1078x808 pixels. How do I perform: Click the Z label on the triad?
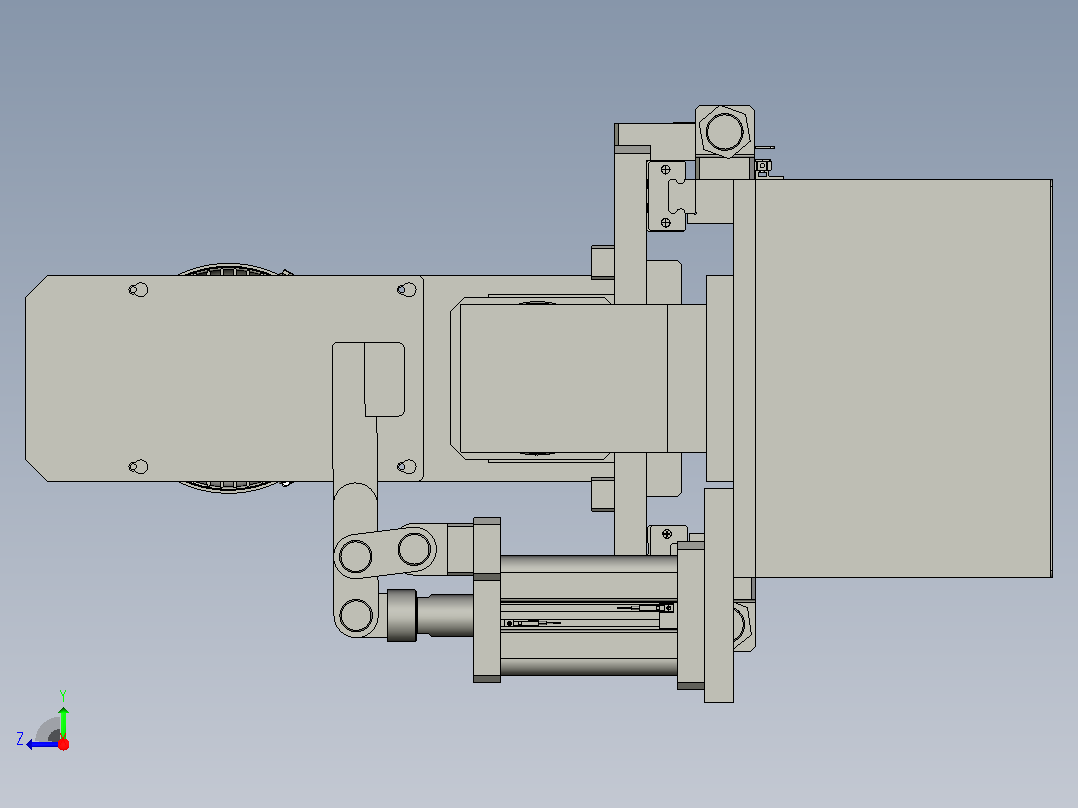point(20,739)
